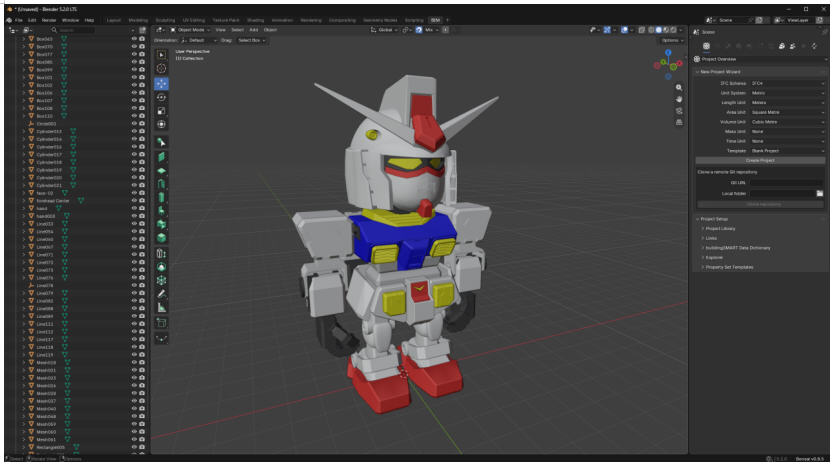Hide Cylinder017 using its eye icon
Viewport: 834px width, 467px height.
click(134, 154)
